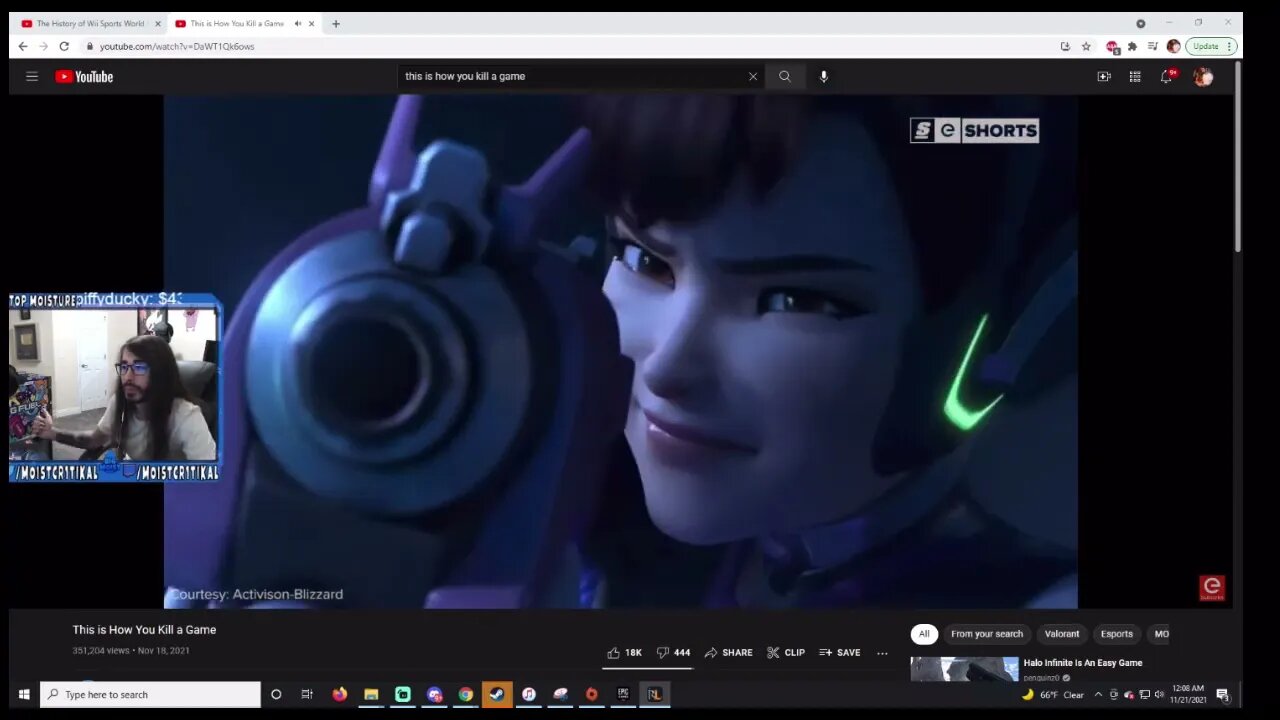Image resolution: width=1280 pixels, height=720 pixels.
Task: Open a new browser tab
Action: [336, 23]
